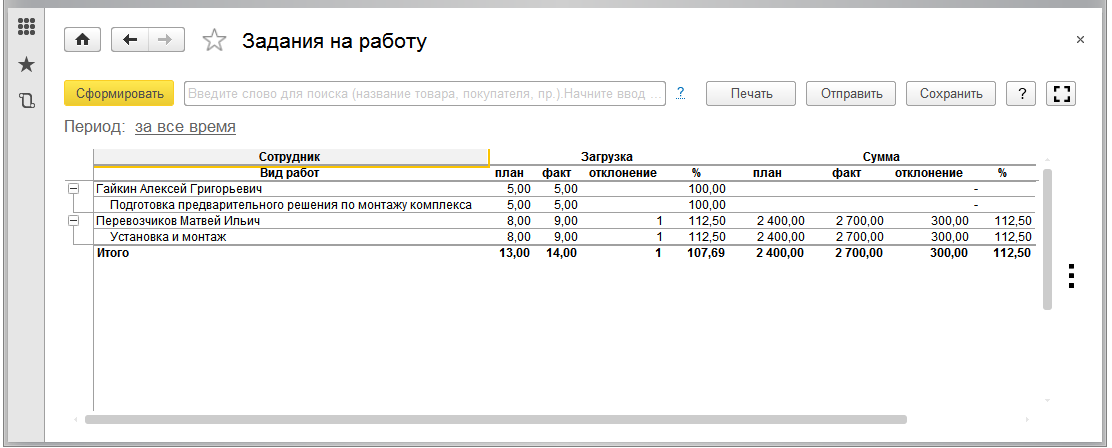Click the horizontal scrollbar of the report

tap(496, 420)
